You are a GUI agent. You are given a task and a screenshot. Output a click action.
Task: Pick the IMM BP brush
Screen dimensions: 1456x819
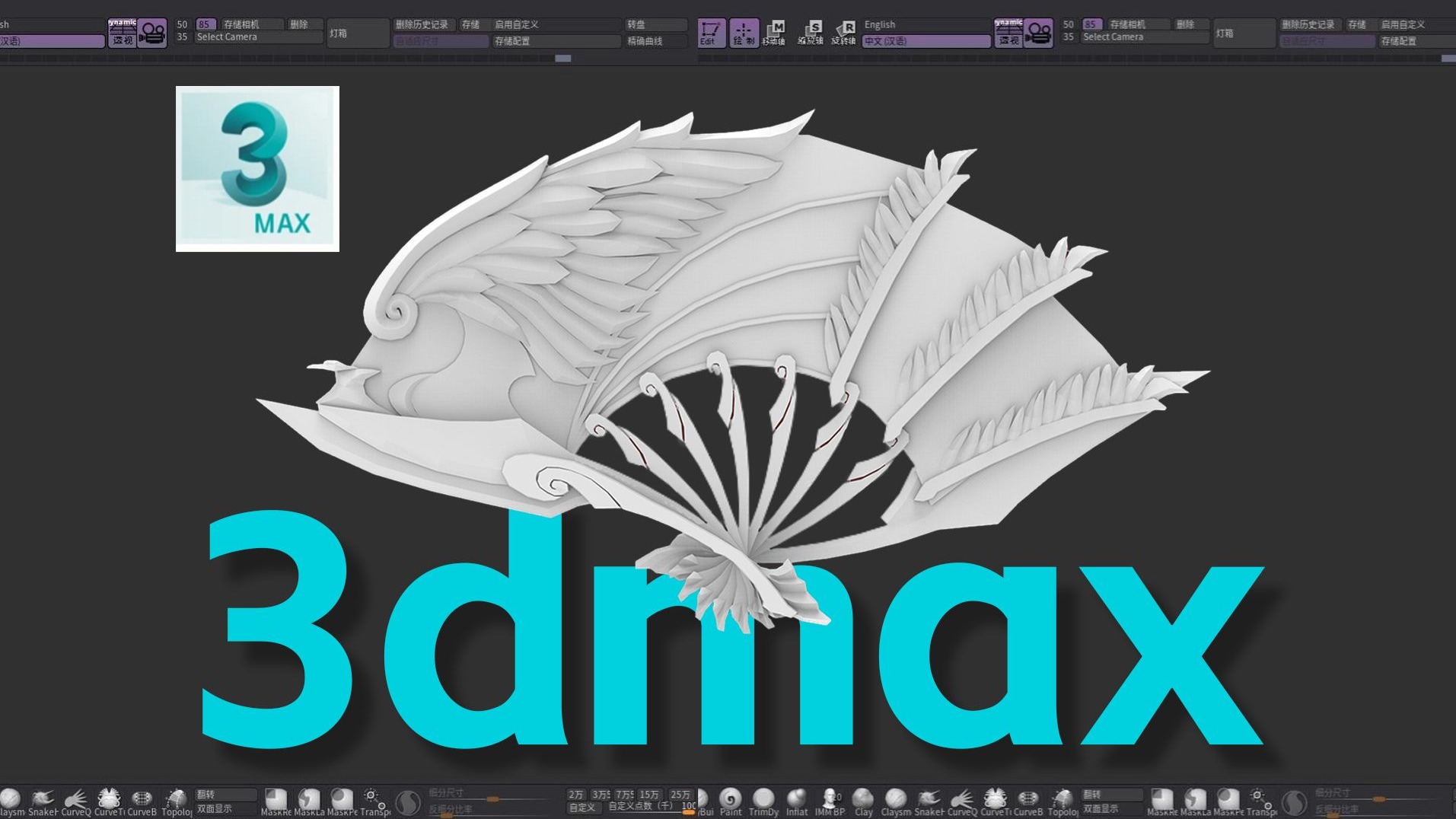[830, 802]
